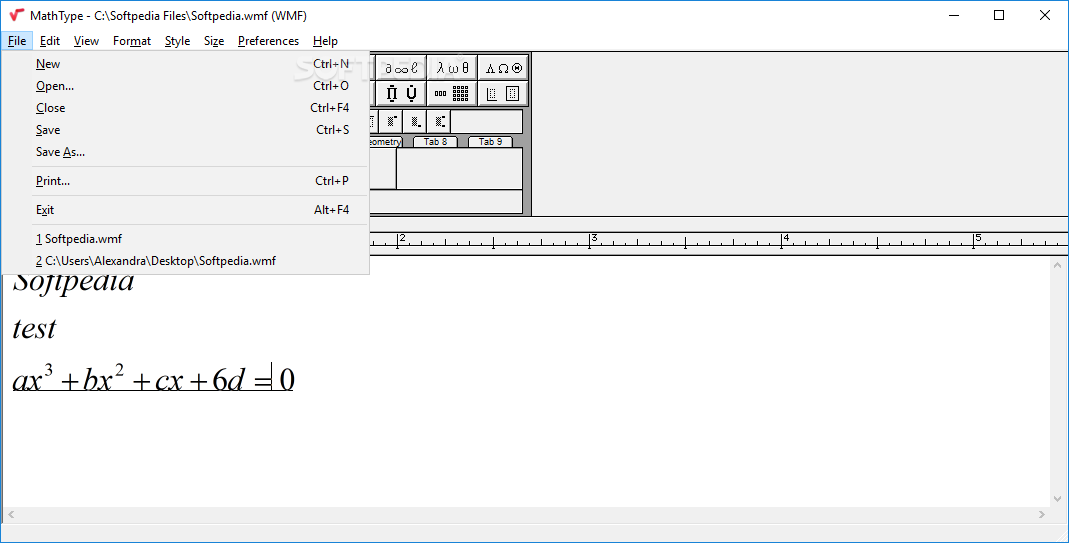Click the ruler at the 4 inch mark
Screen dimensions: 1069x543
[782, 240]
